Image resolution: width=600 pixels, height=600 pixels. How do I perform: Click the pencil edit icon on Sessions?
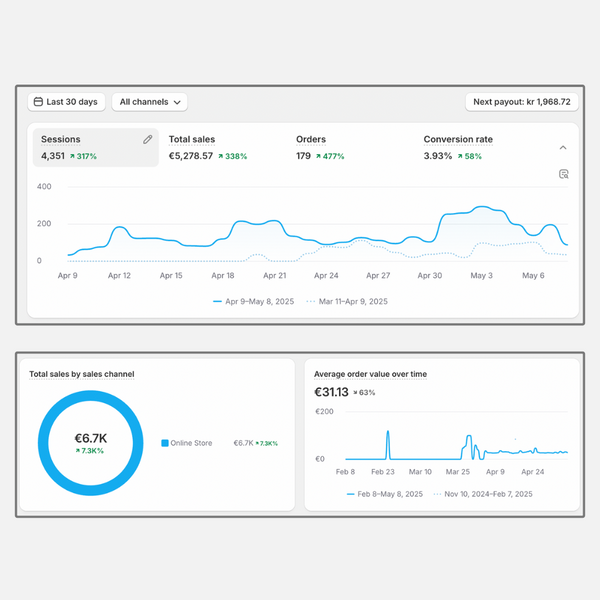(x=147, y=140)
